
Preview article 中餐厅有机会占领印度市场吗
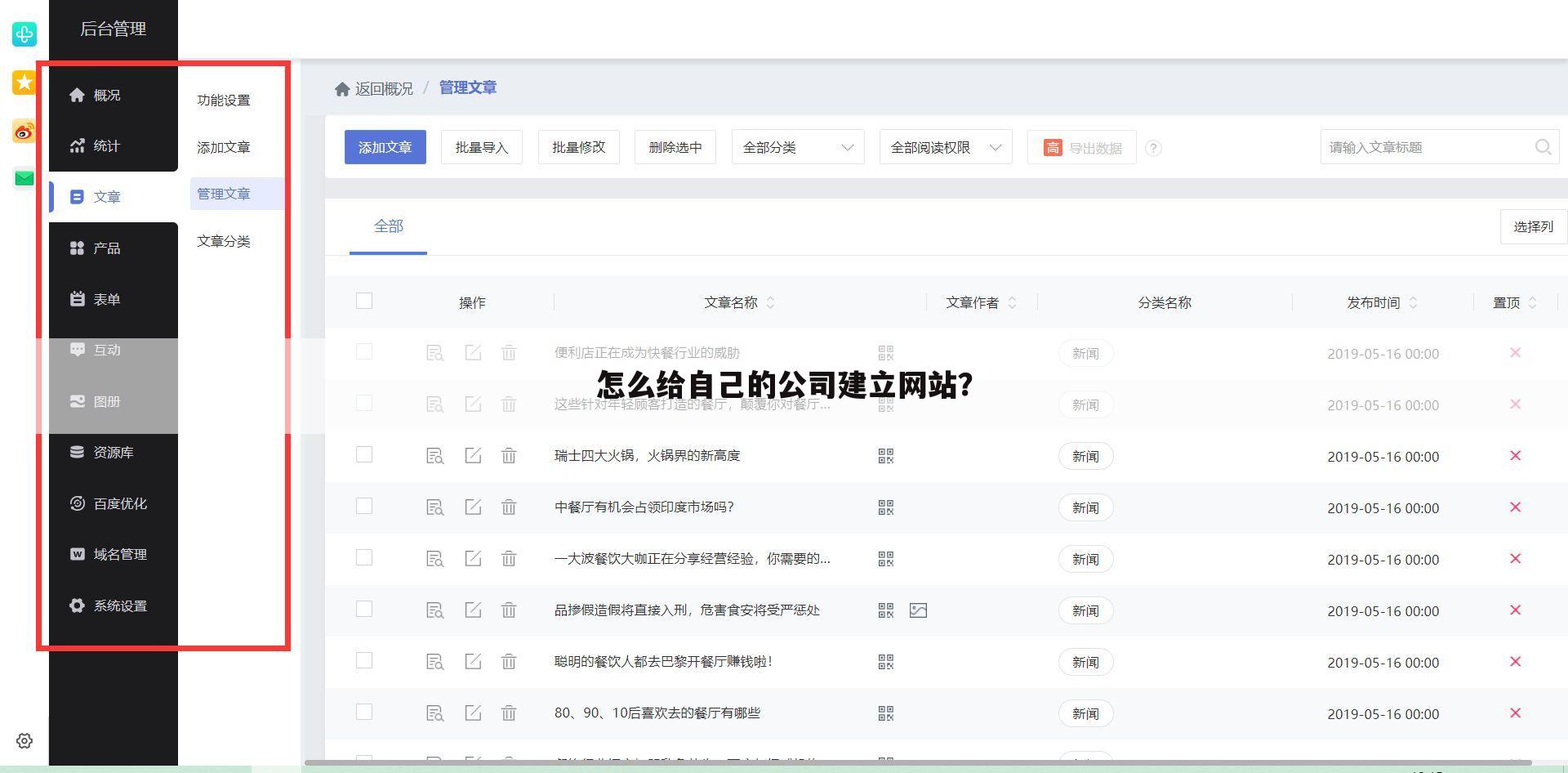point(434,507)
